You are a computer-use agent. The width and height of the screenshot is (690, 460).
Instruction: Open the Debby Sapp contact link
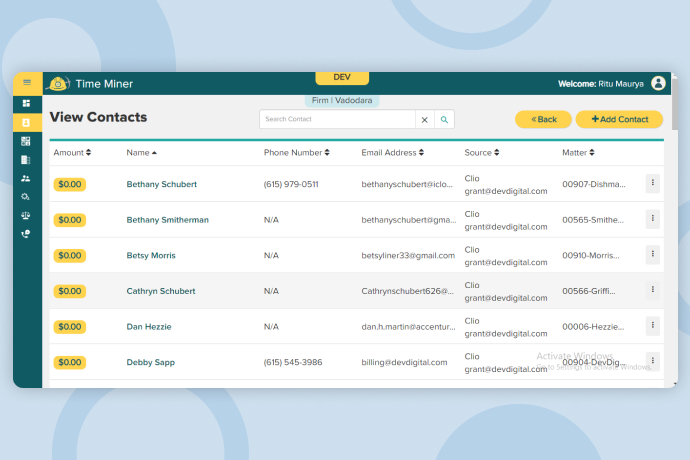[150, 363]
